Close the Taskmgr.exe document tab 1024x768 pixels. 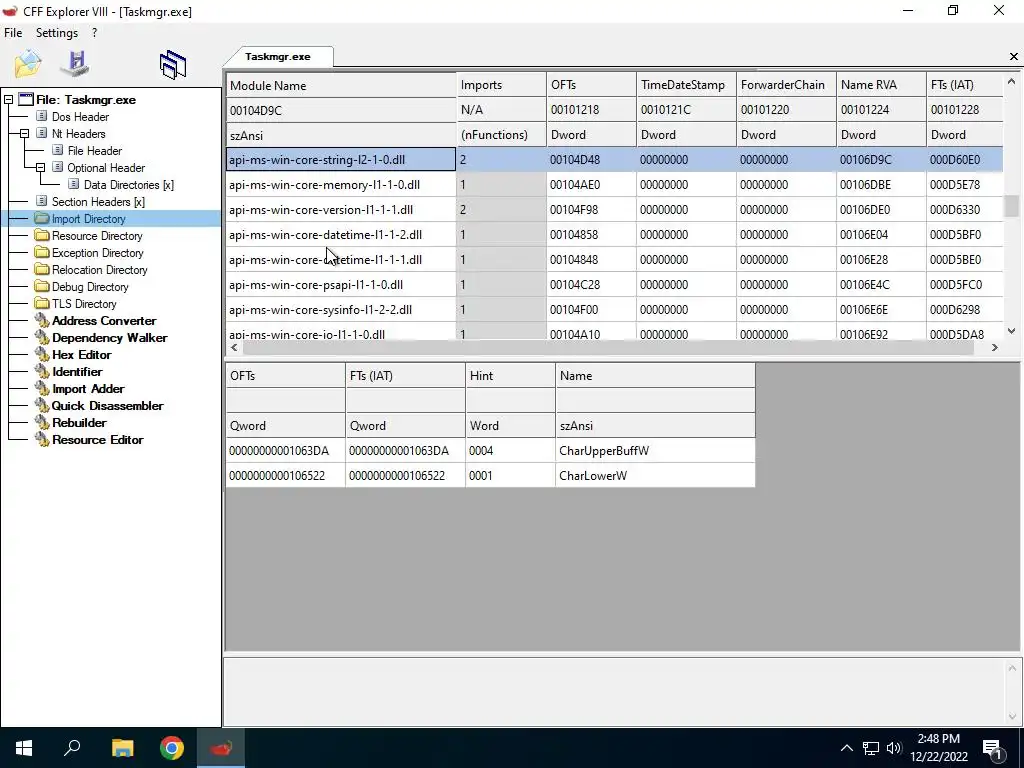coord(1014,57)
